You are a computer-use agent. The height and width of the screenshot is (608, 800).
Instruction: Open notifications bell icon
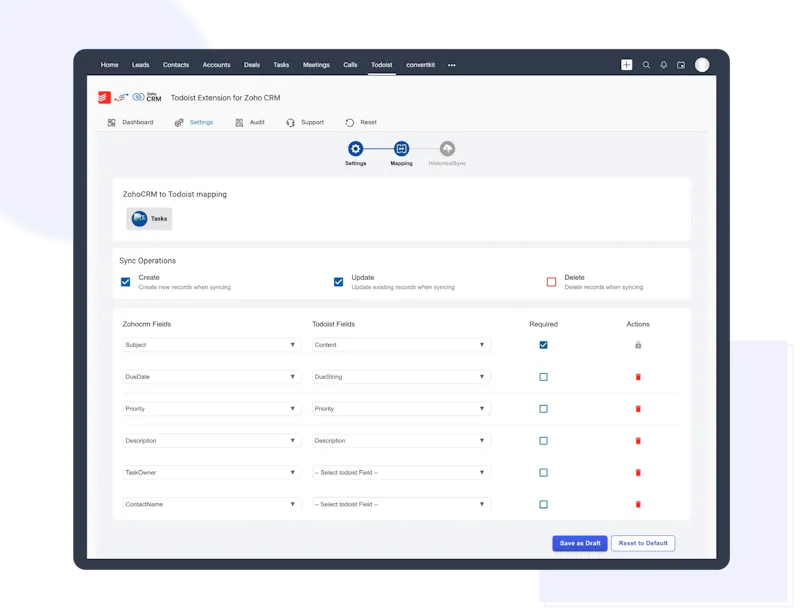point(664,65)
